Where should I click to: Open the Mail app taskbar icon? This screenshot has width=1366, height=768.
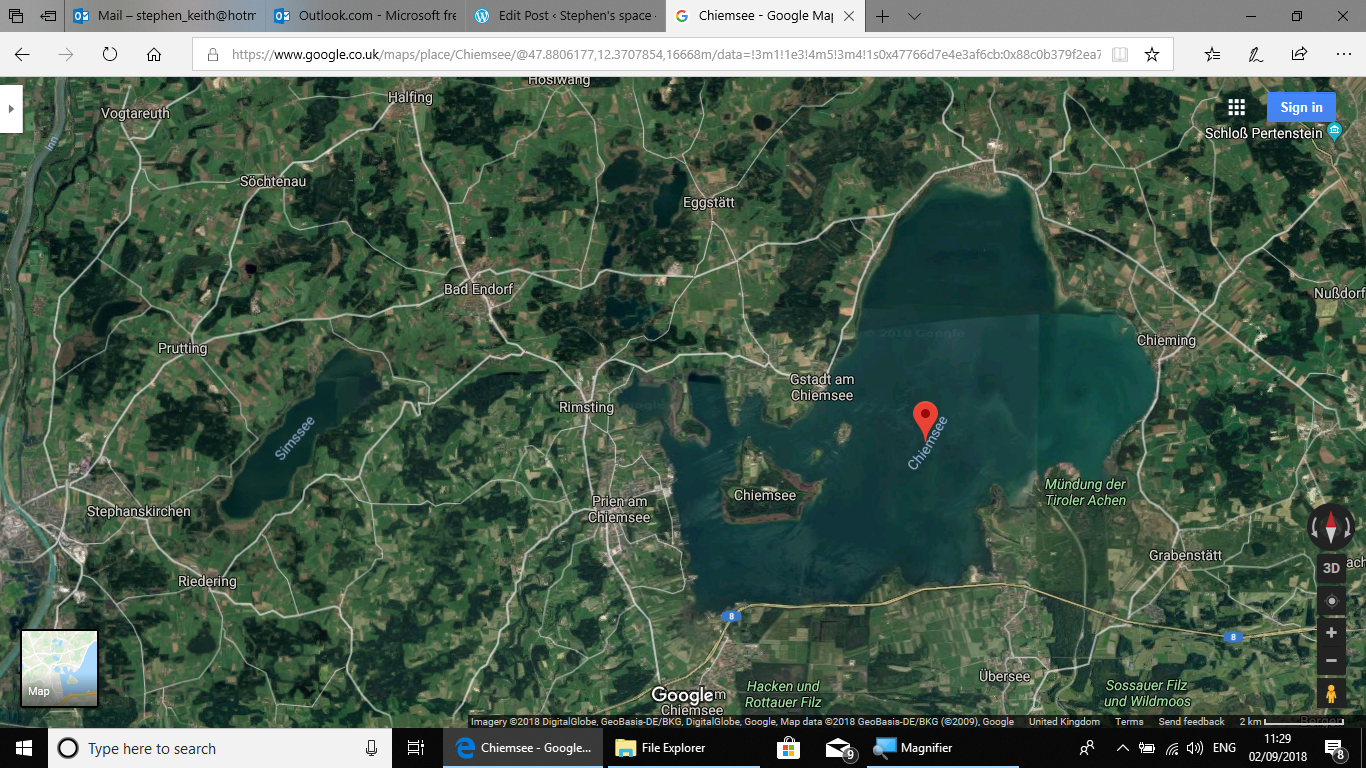pyautogui.click(x=839, y=748)
